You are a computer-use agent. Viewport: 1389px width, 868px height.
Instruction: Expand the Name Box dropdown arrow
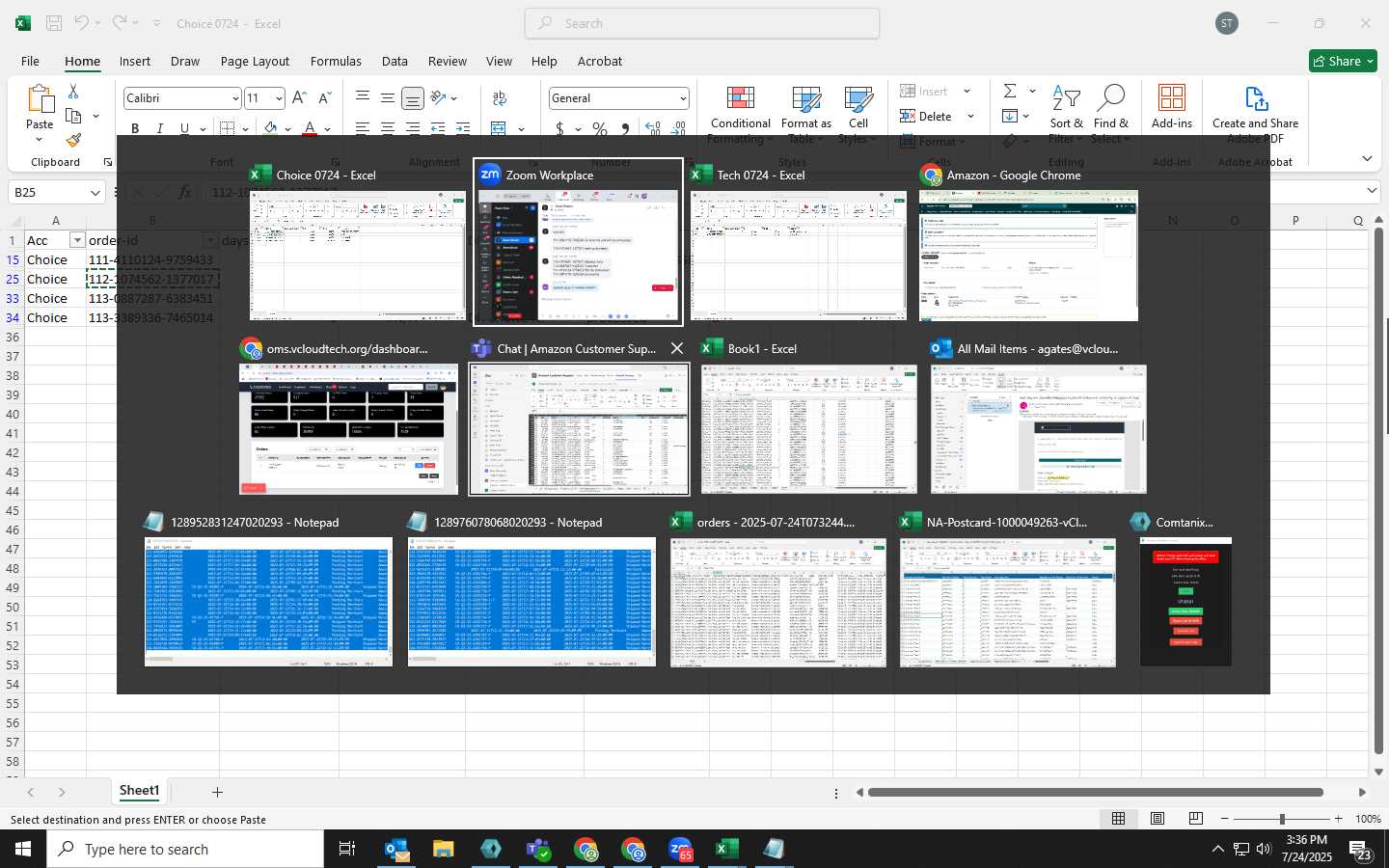pos(95,193)
